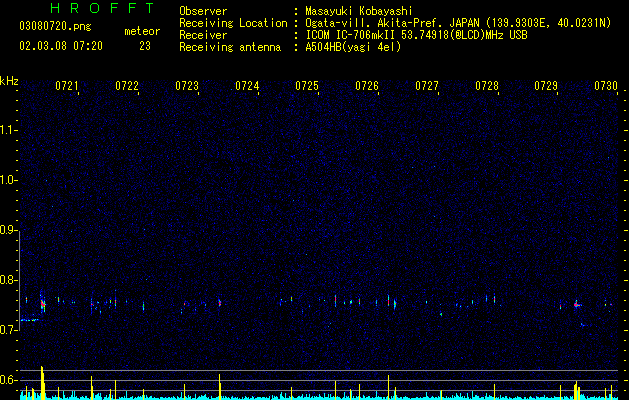The width and height of the screenshot is (629, 400).
Task: Click the 0.6 kHz axis label
Action: 9,380
